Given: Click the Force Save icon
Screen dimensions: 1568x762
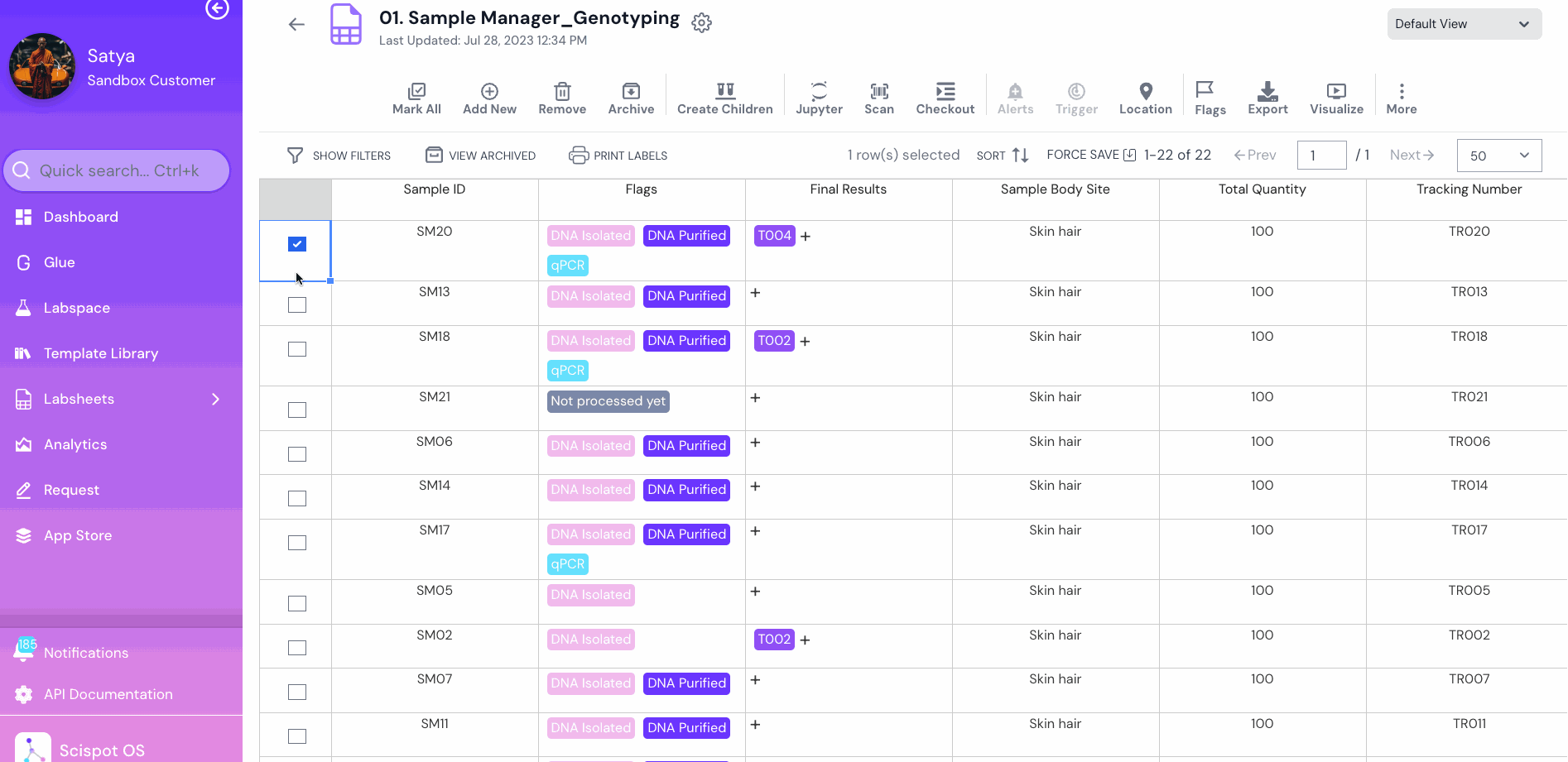Looking at the screenshot, I should (1129, 155).
